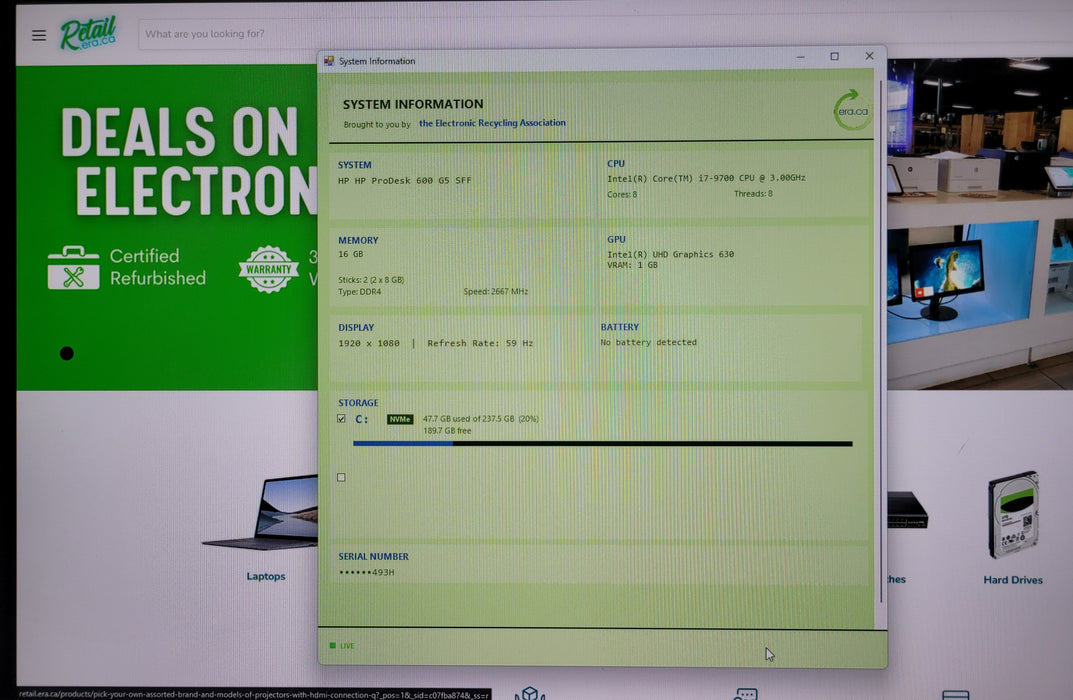
Task: Click the Certified Refurbished toolbox icon
Action: coord(73,268)
